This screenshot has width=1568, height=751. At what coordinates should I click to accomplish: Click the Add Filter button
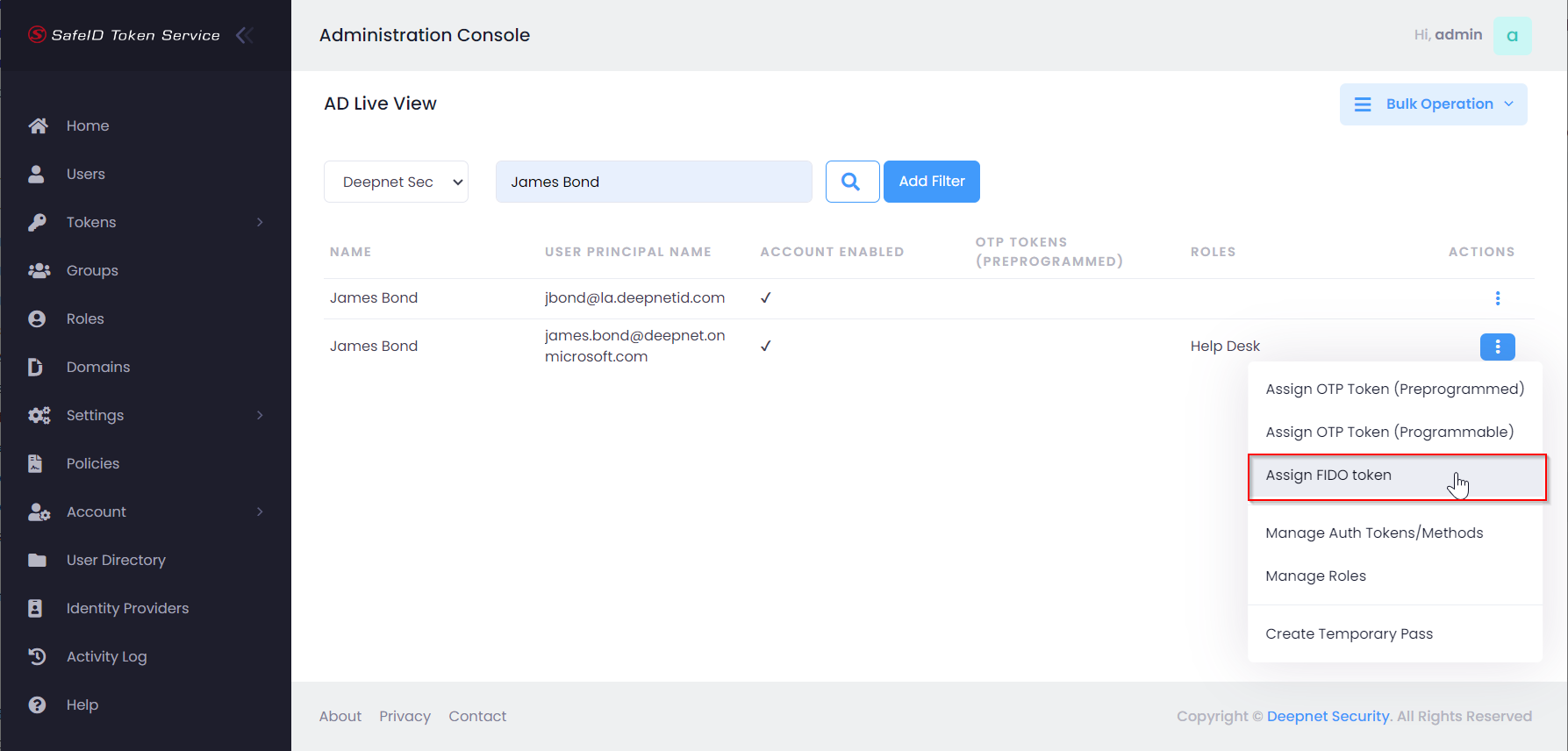931,182
